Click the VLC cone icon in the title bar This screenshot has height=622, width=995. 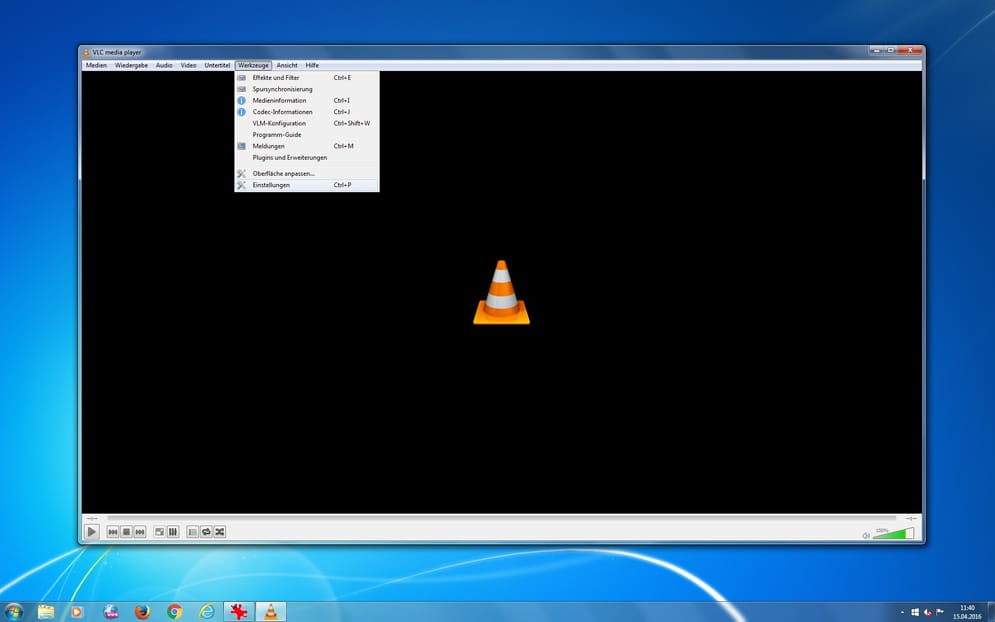[86, 53]
